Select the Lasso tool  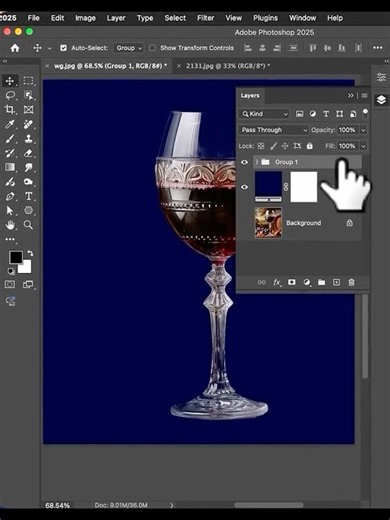click(x=10, y=95)
